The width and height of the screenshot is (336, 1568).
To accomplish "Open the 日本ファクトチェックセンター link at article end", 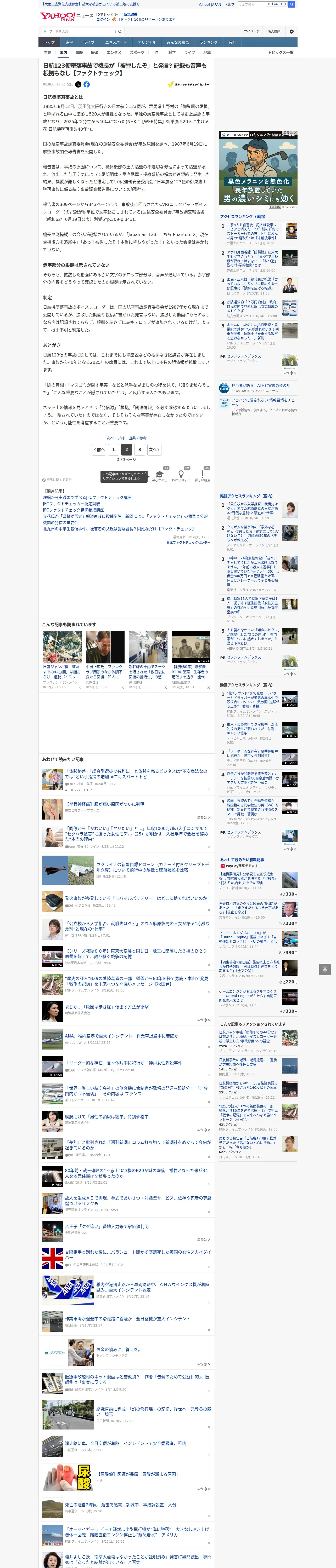I will tap(188, 542).
